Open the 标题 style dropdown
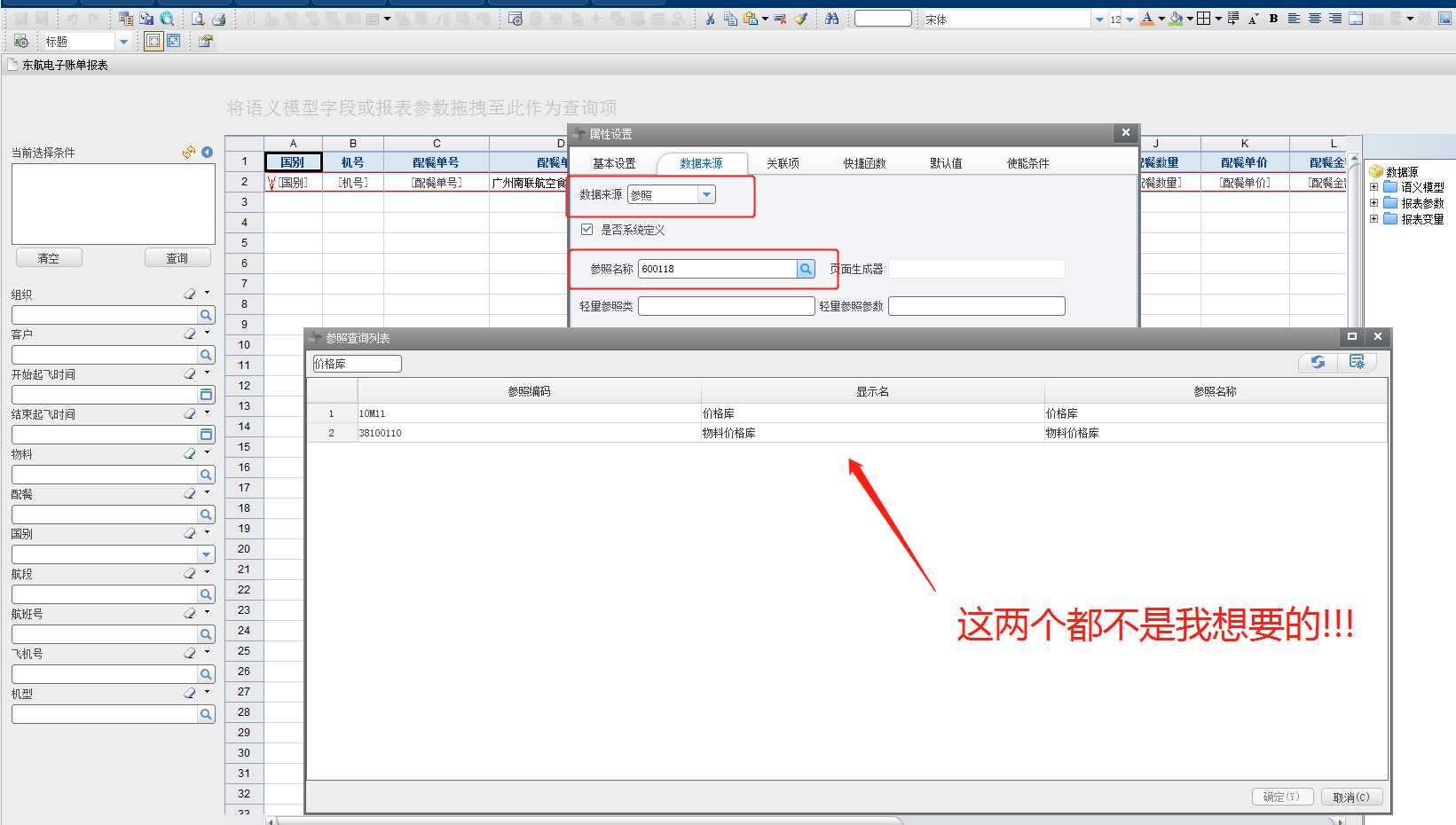Viewport: 1456px width, 825px height. coord(123,42)
